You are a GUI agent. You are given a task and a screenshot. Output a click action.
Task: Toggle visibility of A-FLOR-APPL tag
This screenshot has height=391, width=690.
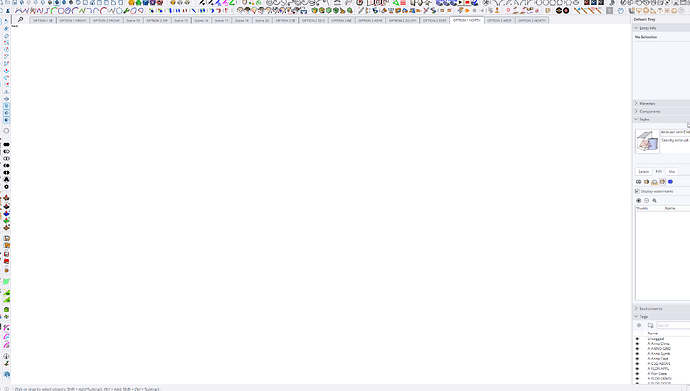coord(637,369)
